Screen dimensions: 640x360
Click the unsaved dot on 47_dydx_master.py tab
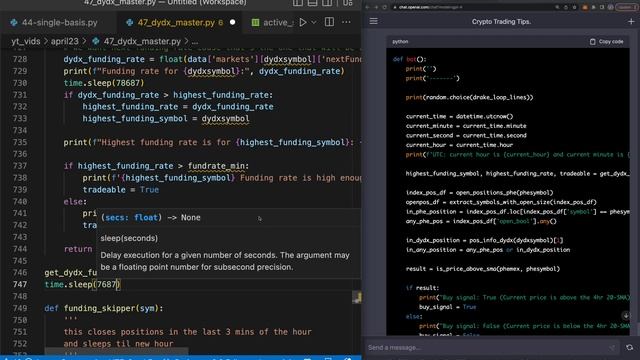233,22
